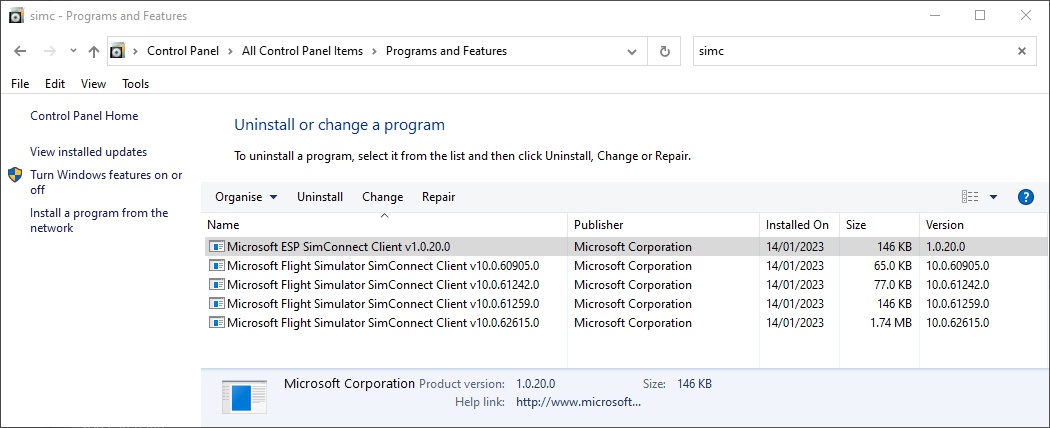Sort by the Name column header

(385, 225)
